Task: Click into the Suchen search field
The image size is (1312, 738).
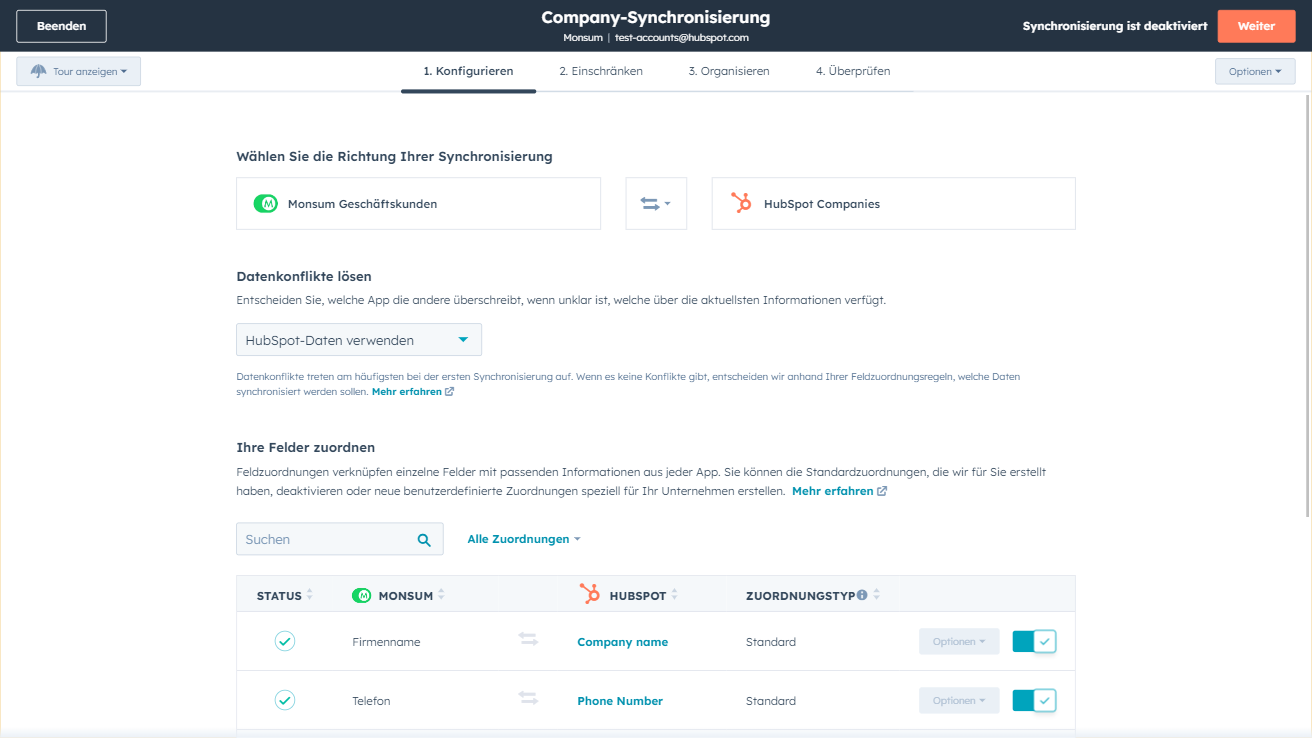Action: point(325,539)
